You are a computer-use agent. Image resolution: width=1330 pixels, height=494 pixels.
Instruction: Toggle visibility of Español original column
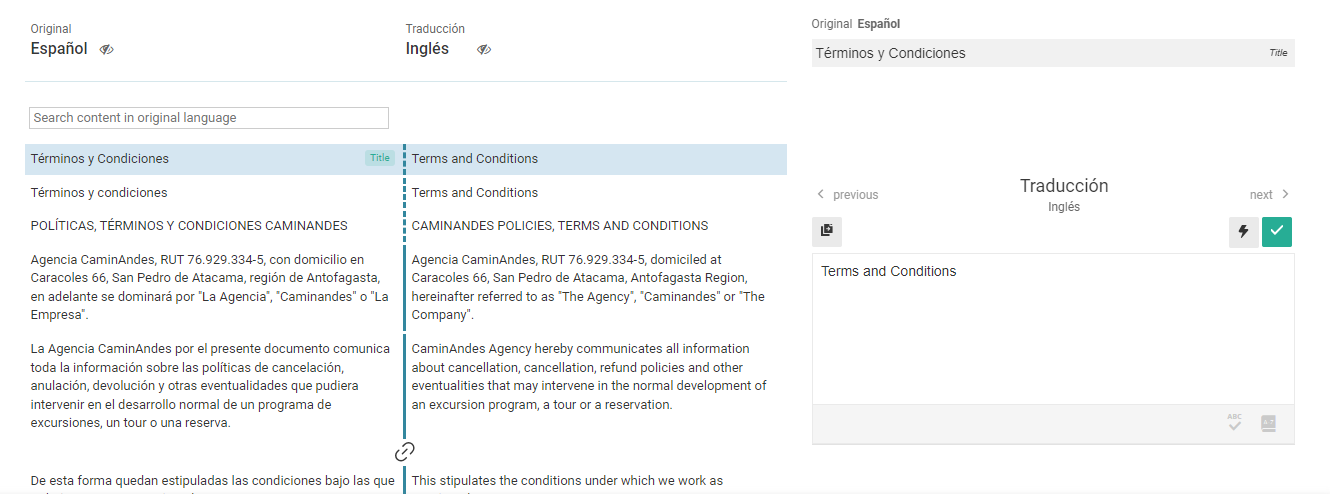pyautogui.click(x=107, y=49)
